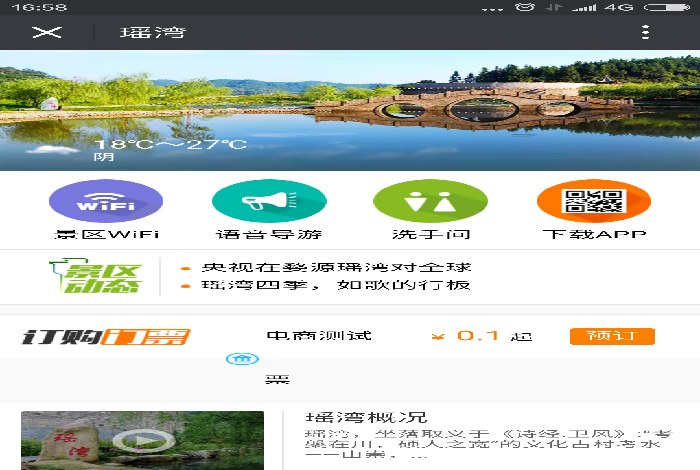This screenshot has width=700, height=470.
Task: Tap the 景区WiFi text label
Action: [106, 235]
